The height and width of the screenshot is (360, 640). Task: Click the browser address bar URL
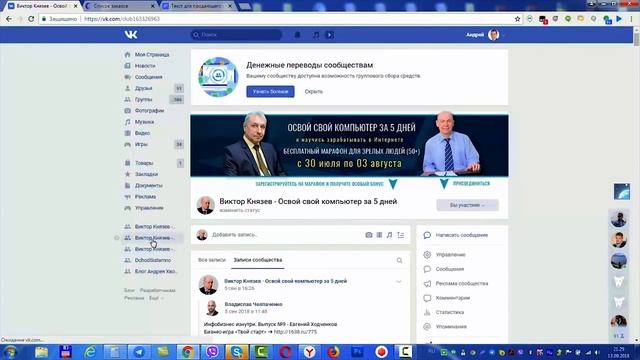(122, 19)
